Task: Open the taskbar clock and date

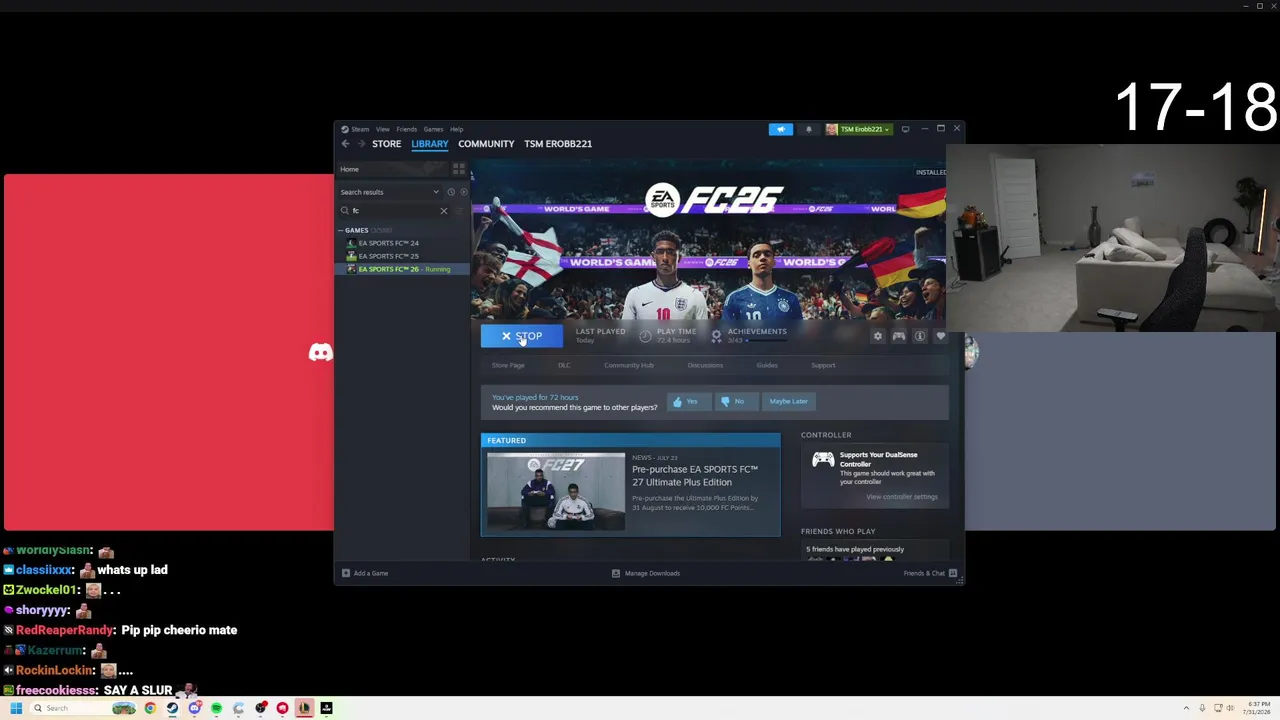Action: coord(1257,708)
